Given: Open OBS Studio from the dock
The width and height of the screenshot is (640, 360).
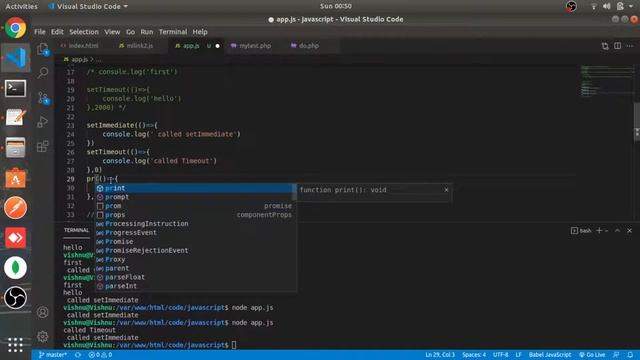Looking at the screenshot, I should [x=16, y=298].
